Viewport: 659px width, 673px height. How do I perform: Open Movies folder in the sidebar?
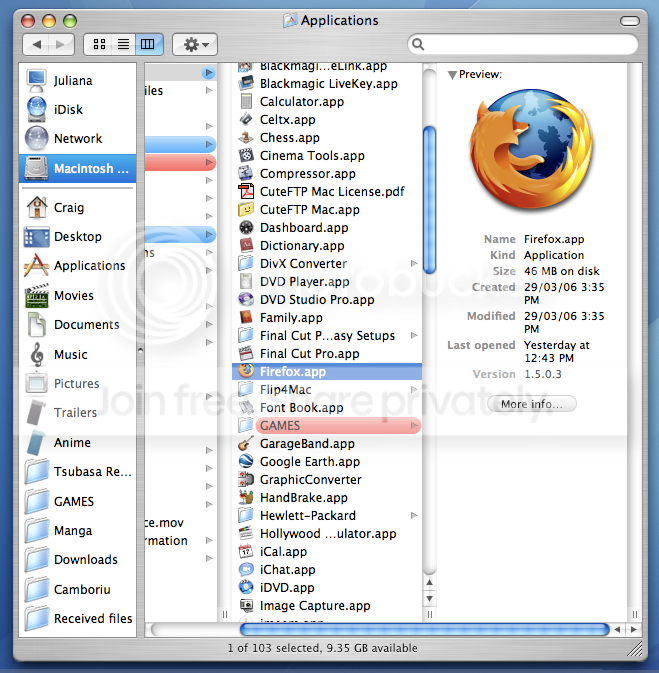78,295
